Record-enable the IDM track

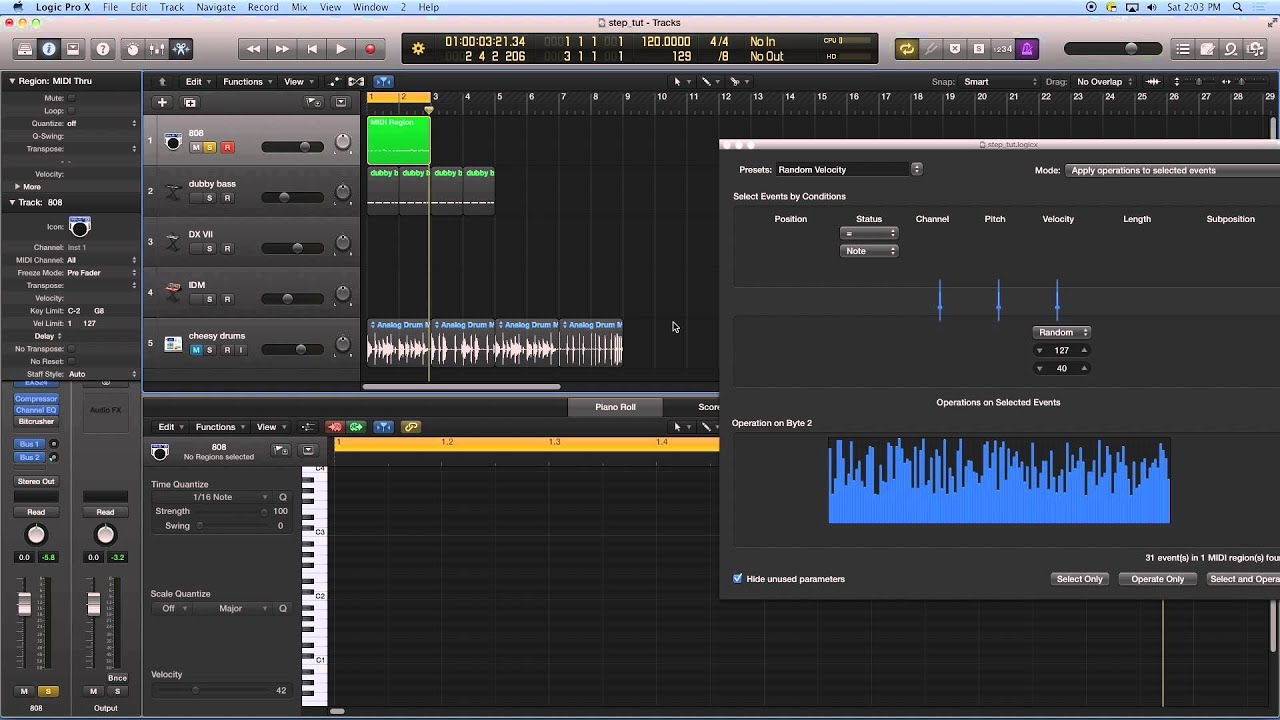coord(227,299)
